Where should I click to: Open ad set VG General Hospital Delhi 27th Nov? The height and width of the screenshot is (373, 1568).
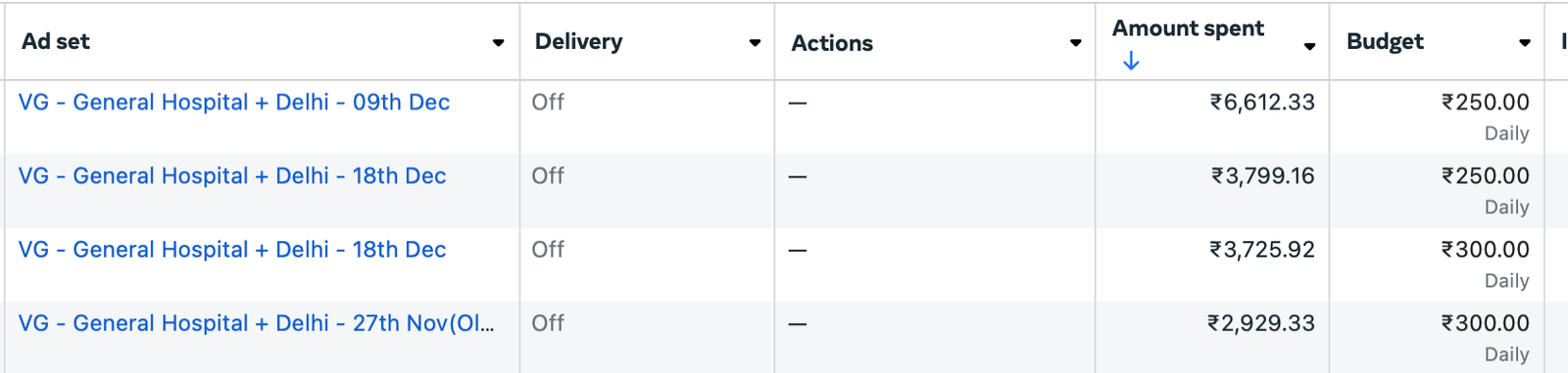click(257, 323)
